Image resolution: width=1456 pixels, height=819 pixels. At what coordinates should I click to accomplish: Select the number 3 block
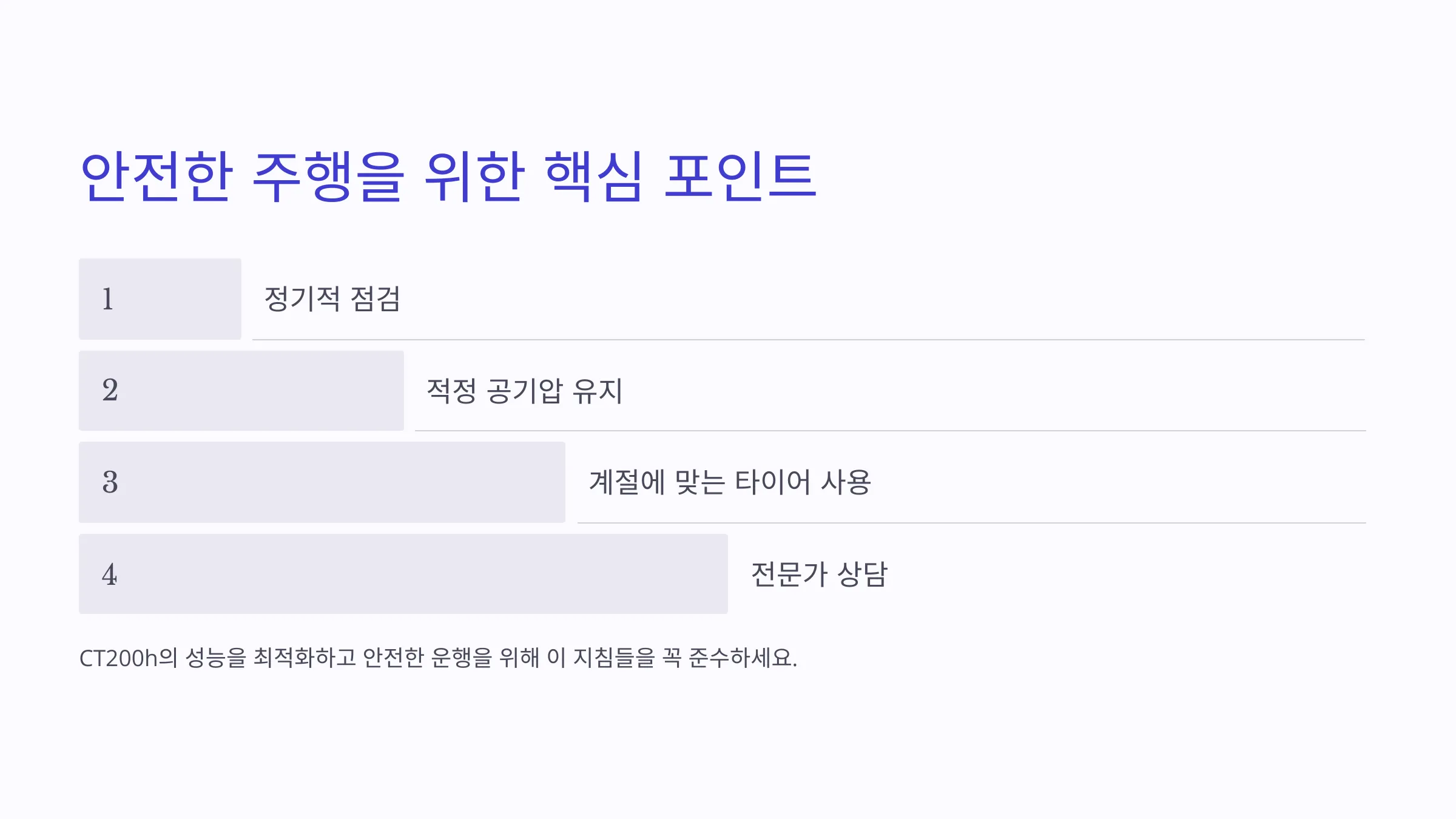click(x=322, y=482)
